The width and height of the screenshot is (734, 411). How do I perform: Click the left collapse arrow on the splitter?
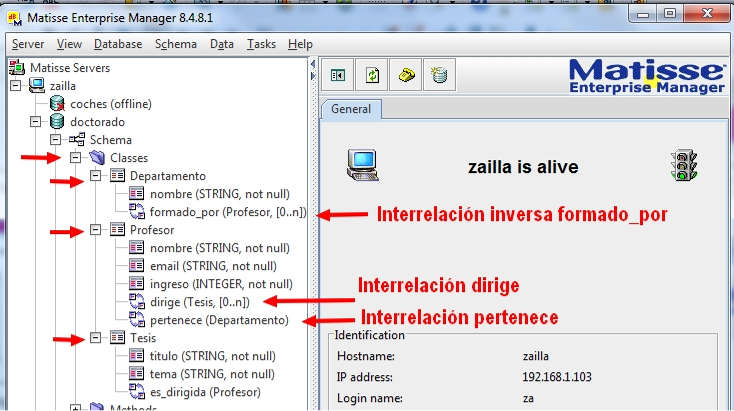pos(313,64)
